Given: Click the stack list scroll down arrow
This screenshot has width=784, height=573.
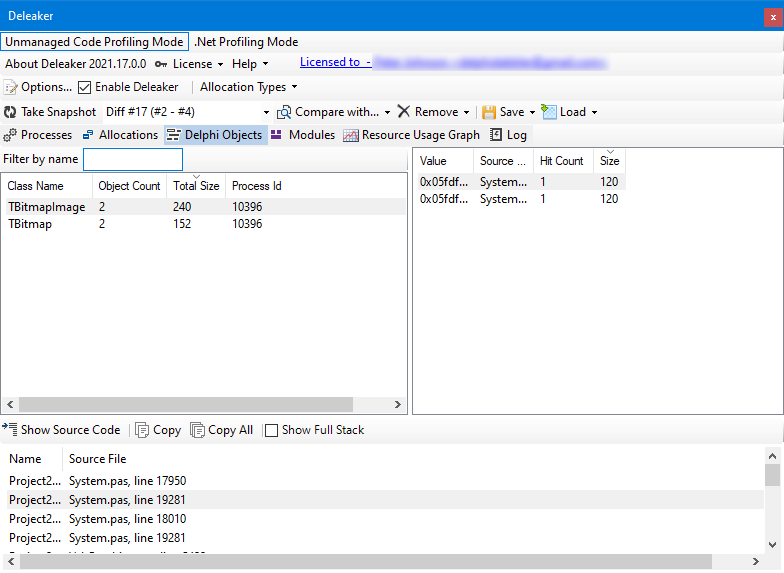Looking at the screenshot, I should (x=772, y=544).
